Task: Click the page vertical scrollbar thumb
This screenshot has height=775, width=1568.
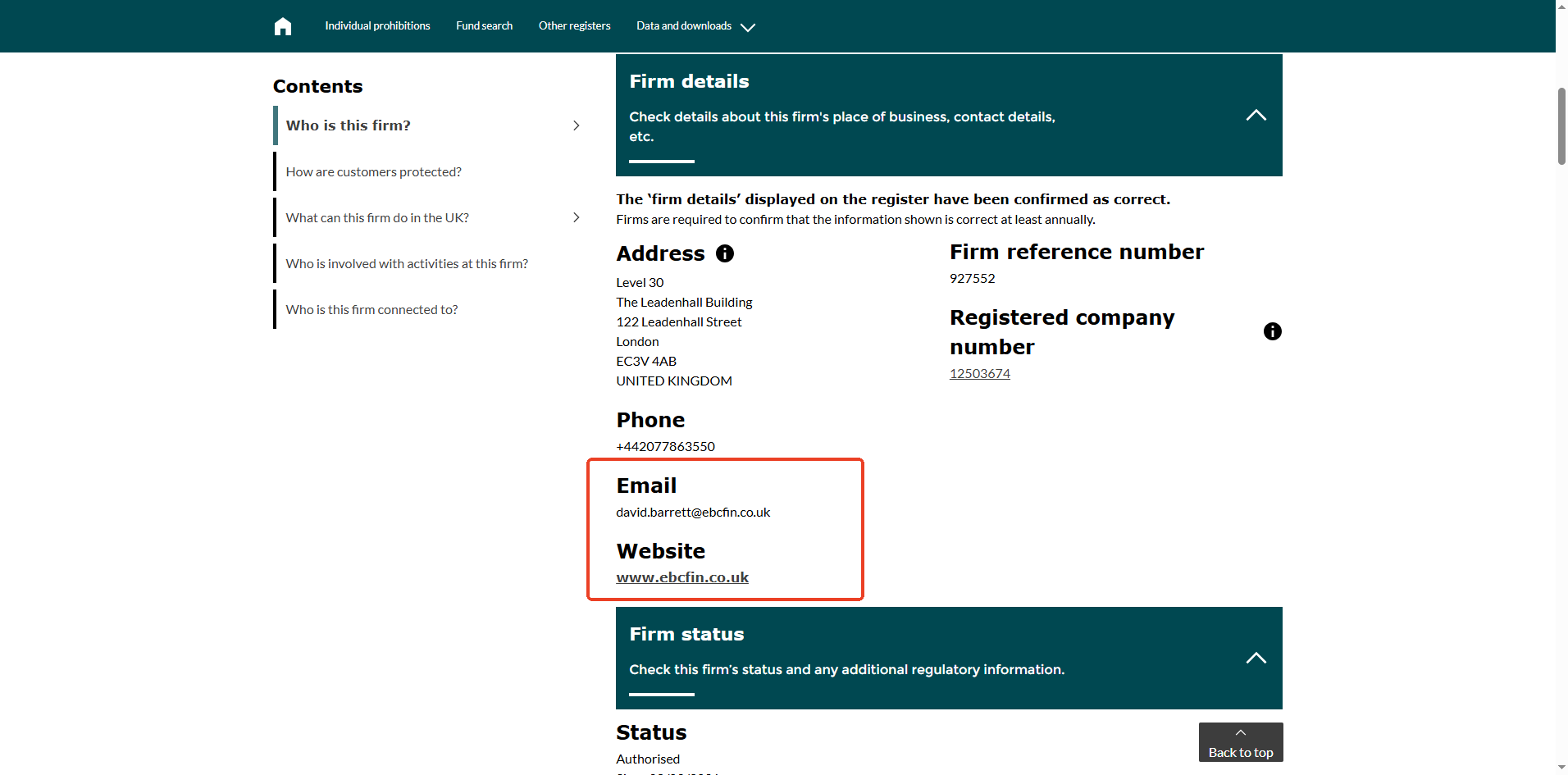Action: 1561,125
